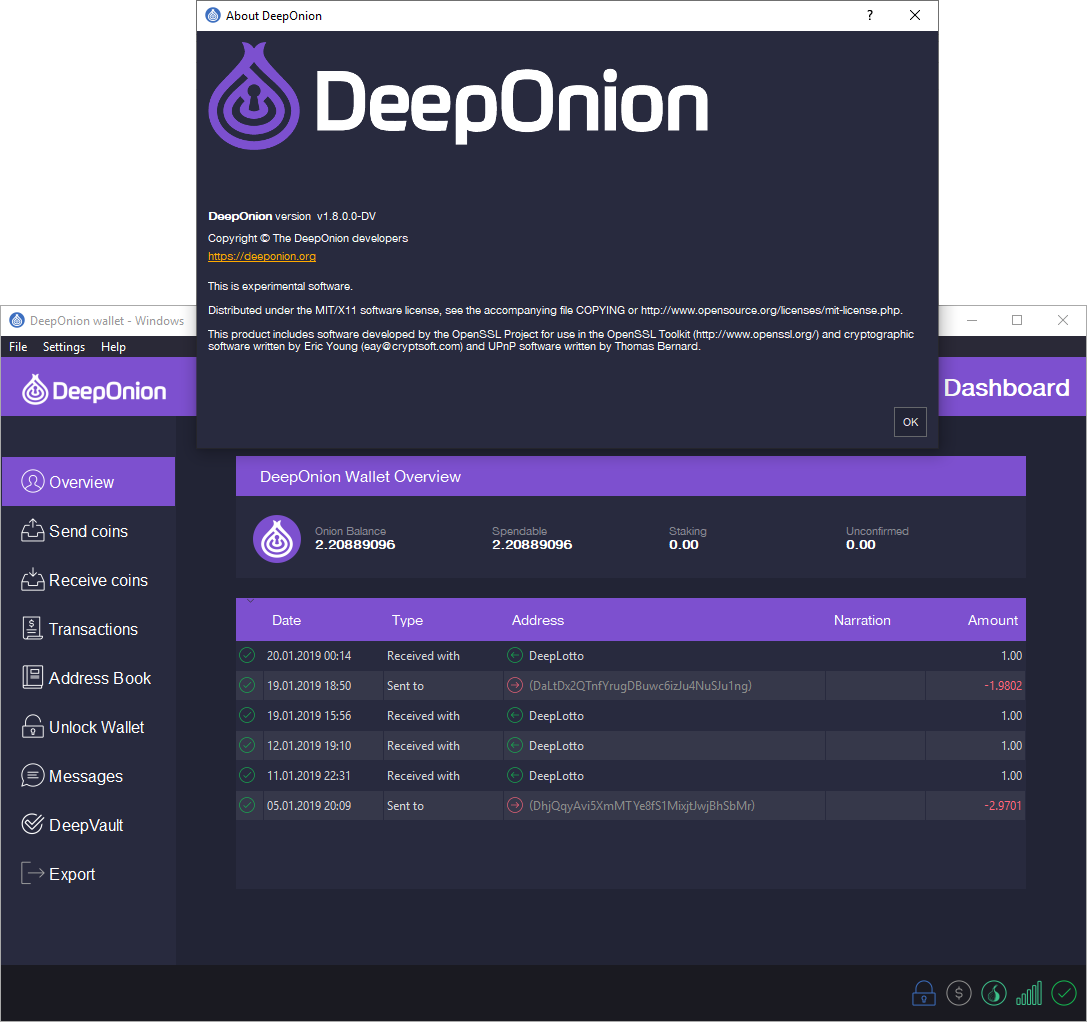This screenshot has height=1022, width=1087.
Task: Open the https://deeponion.org link
Action: (x=262, y=257)
